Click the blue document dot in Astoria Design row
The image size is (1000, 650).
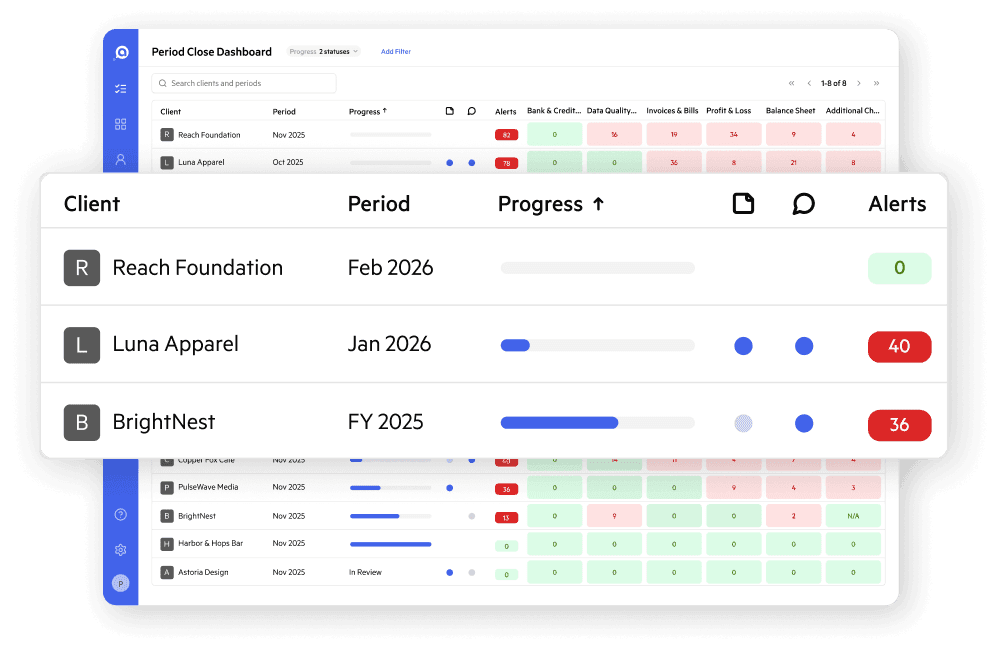[450, 572]
